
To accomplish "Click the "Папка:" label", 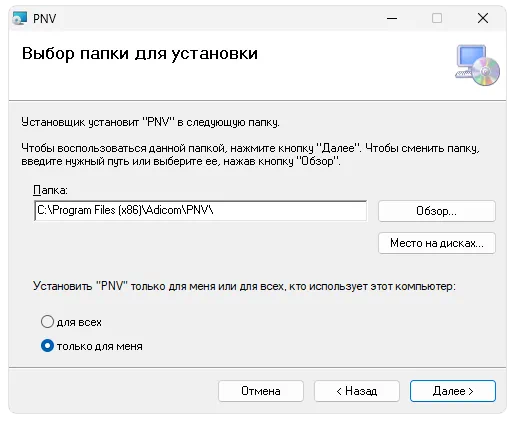I will pos(50,190).
